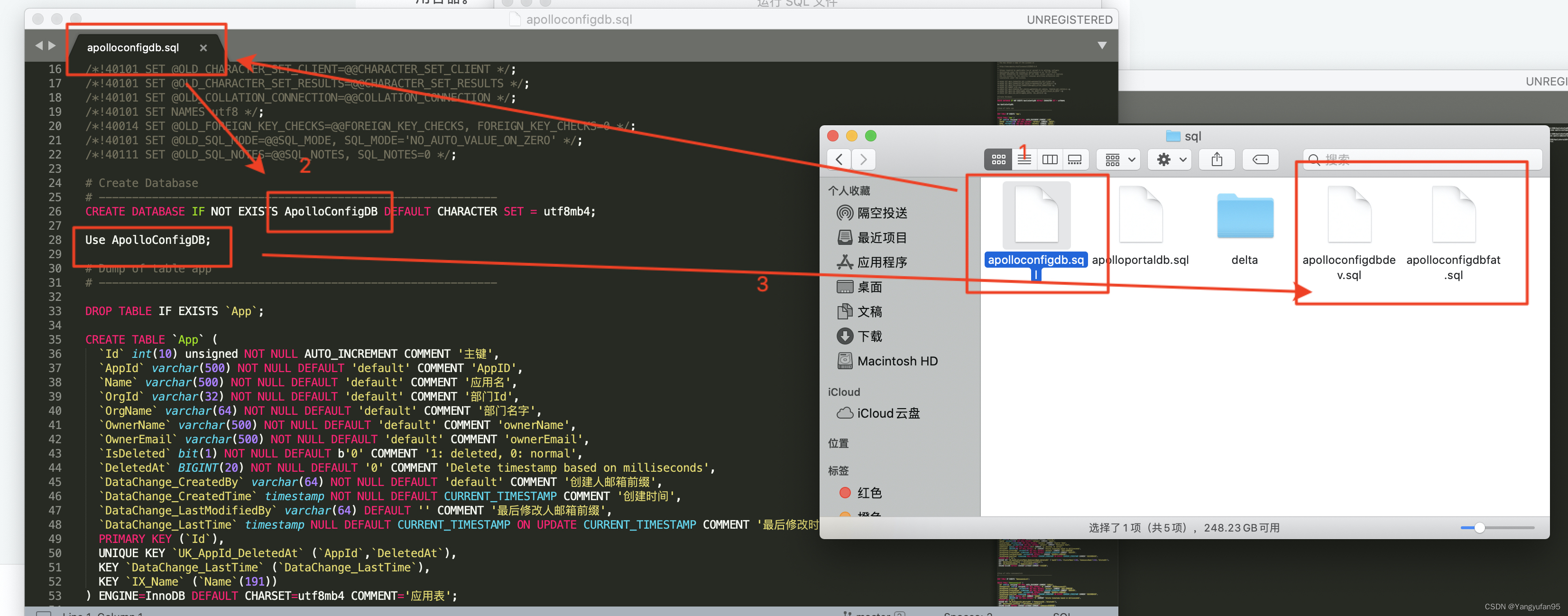The image size is (1568, 616).
Task: Click the back navigation arrow in Finder
Action: (x=839, y=159)
